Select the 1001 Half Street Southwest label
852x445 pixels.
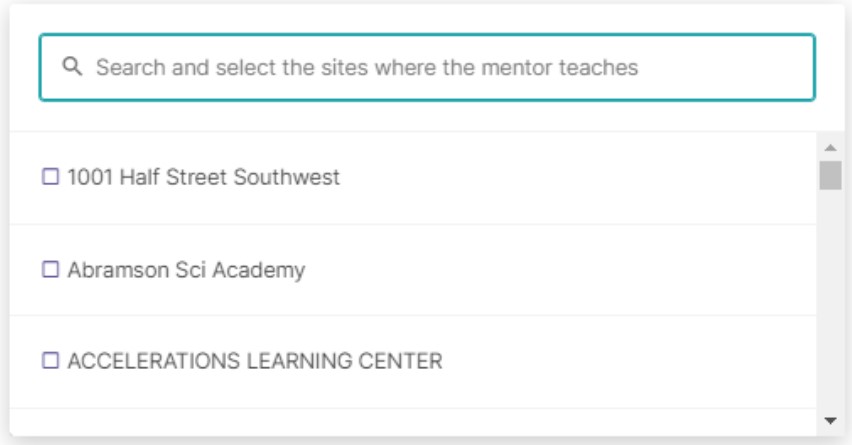[203, 177]
